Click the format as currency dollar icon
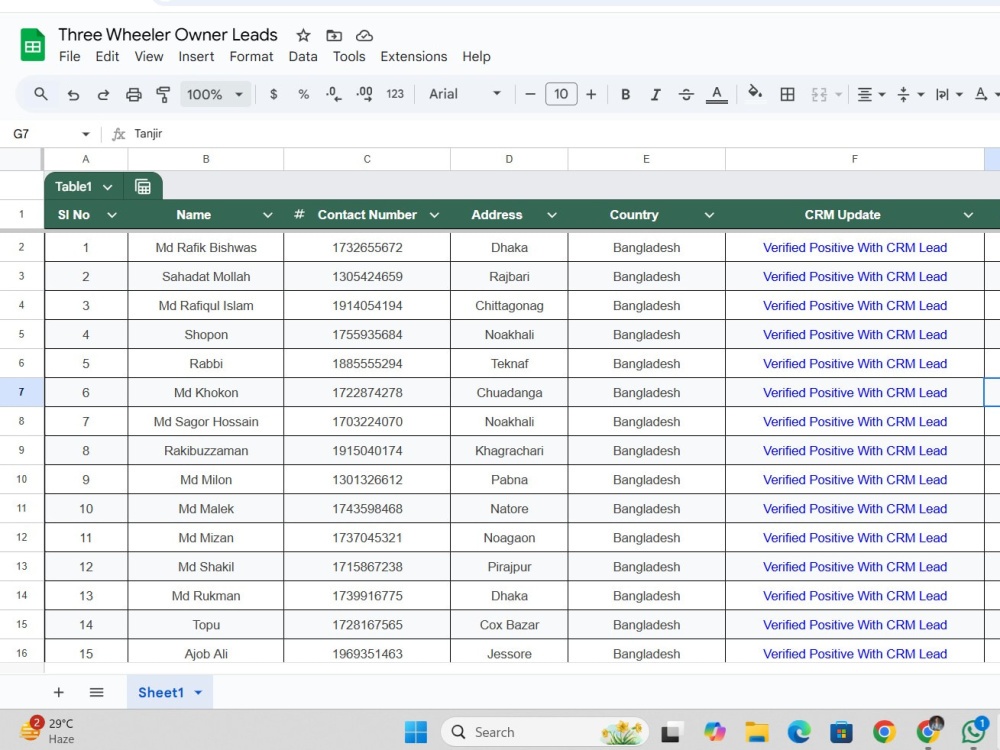The height and width of the screenshot is (750, 1000). [274, 94]
